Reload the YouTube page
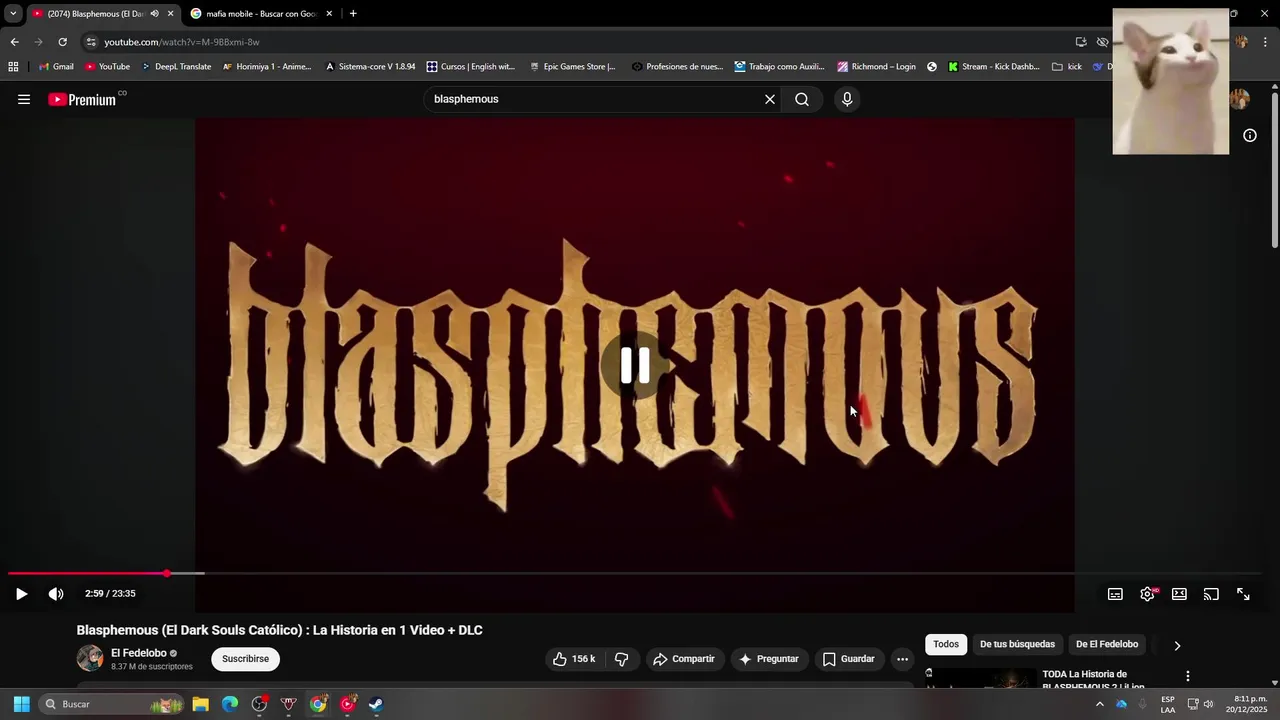 62,42
